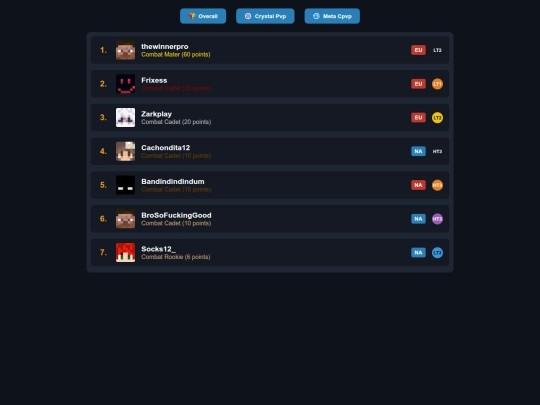Click the orange LT1 tier icon for Frixess

coord(437,84)
